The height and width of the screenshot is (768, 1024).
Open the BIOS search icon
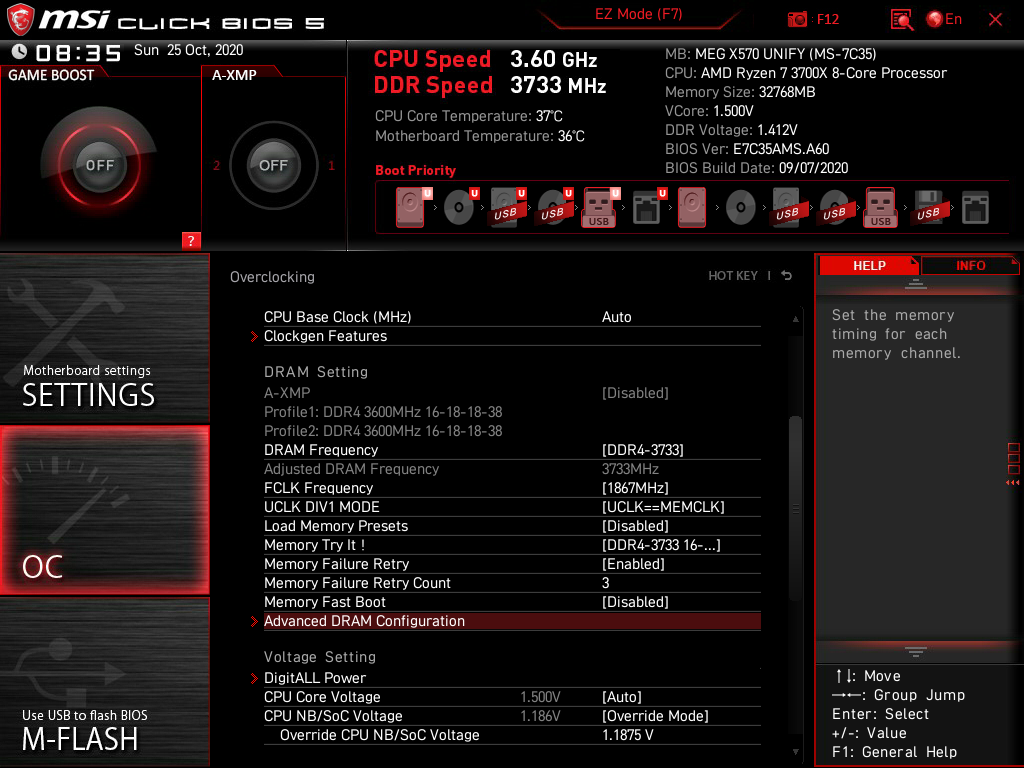pyautogui.click(x=901, y=19)
